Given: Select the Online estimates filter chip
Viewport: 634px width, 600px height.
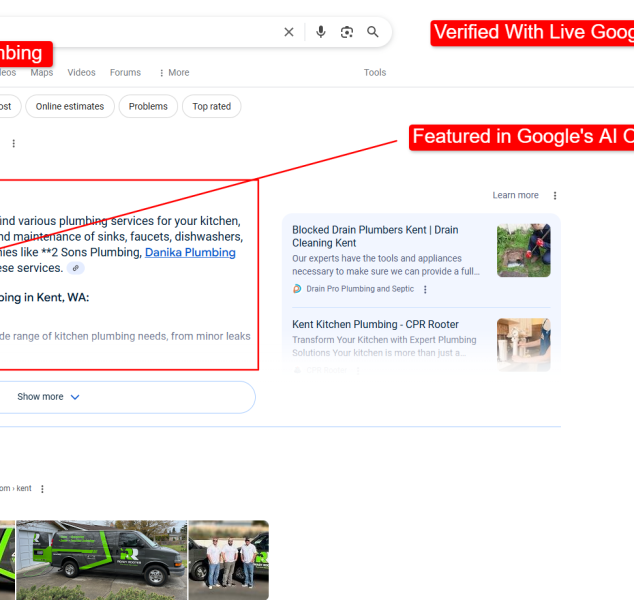Looking at the screenshot, I should point(70,106).
